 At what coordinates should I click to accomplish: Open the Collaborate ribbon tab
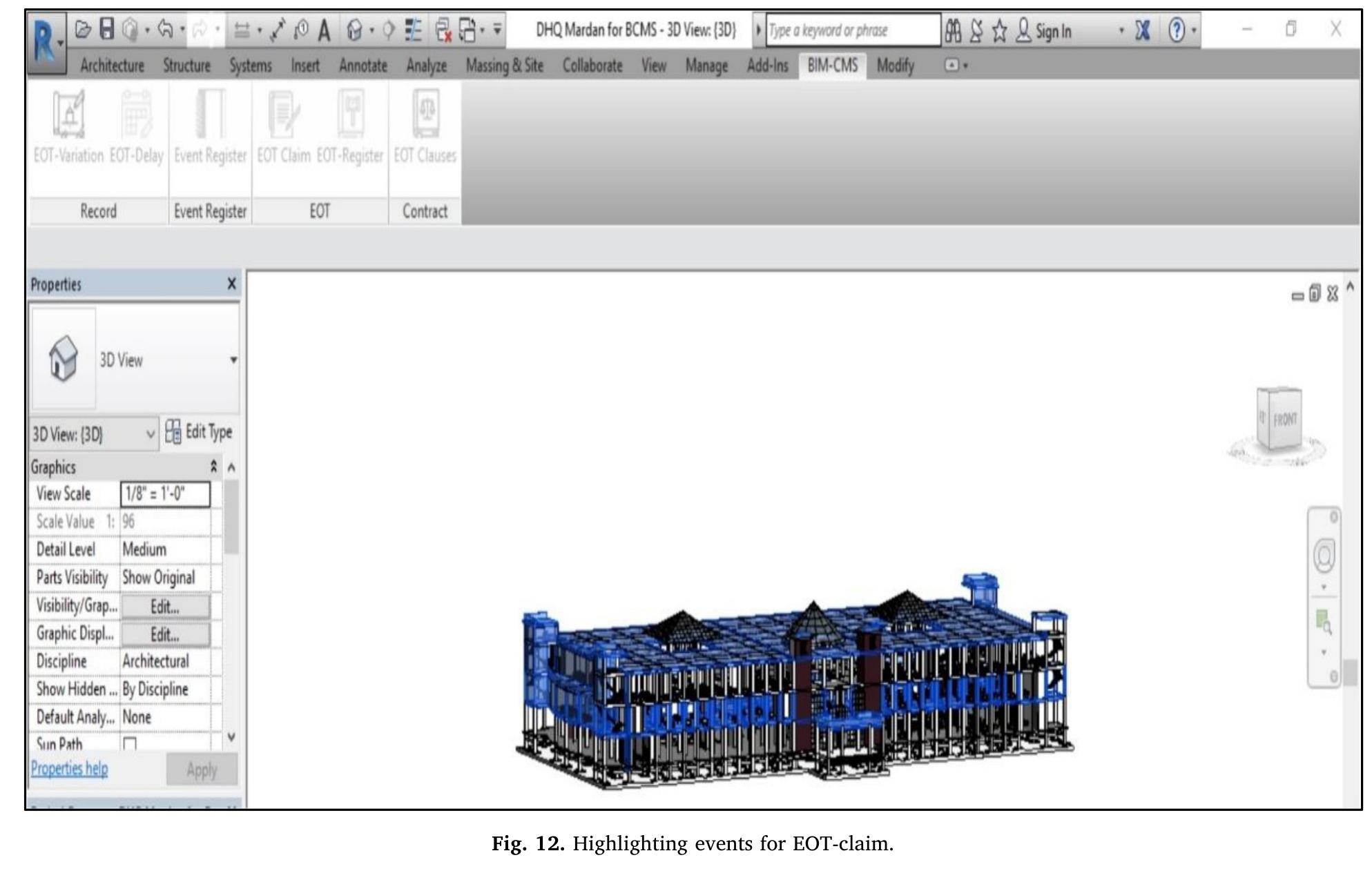pos(592,66)
